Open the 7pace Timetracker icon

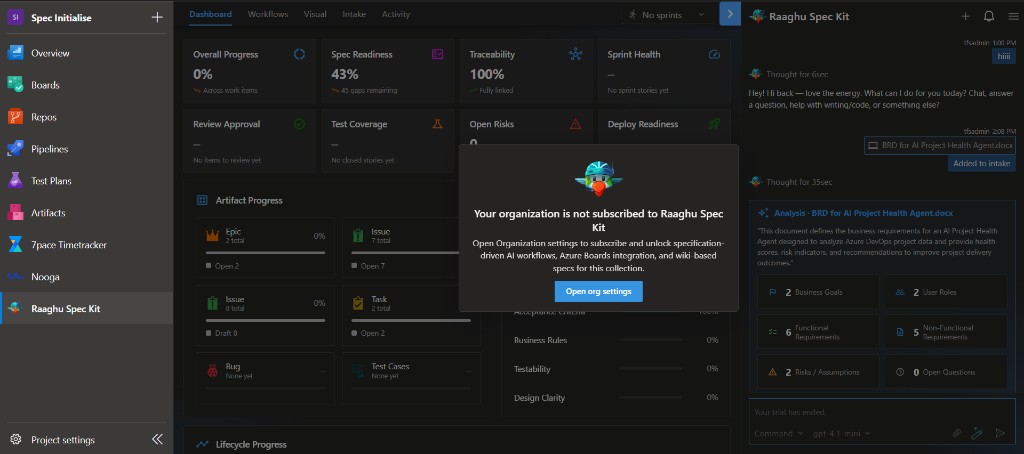(x=15, y=245)
